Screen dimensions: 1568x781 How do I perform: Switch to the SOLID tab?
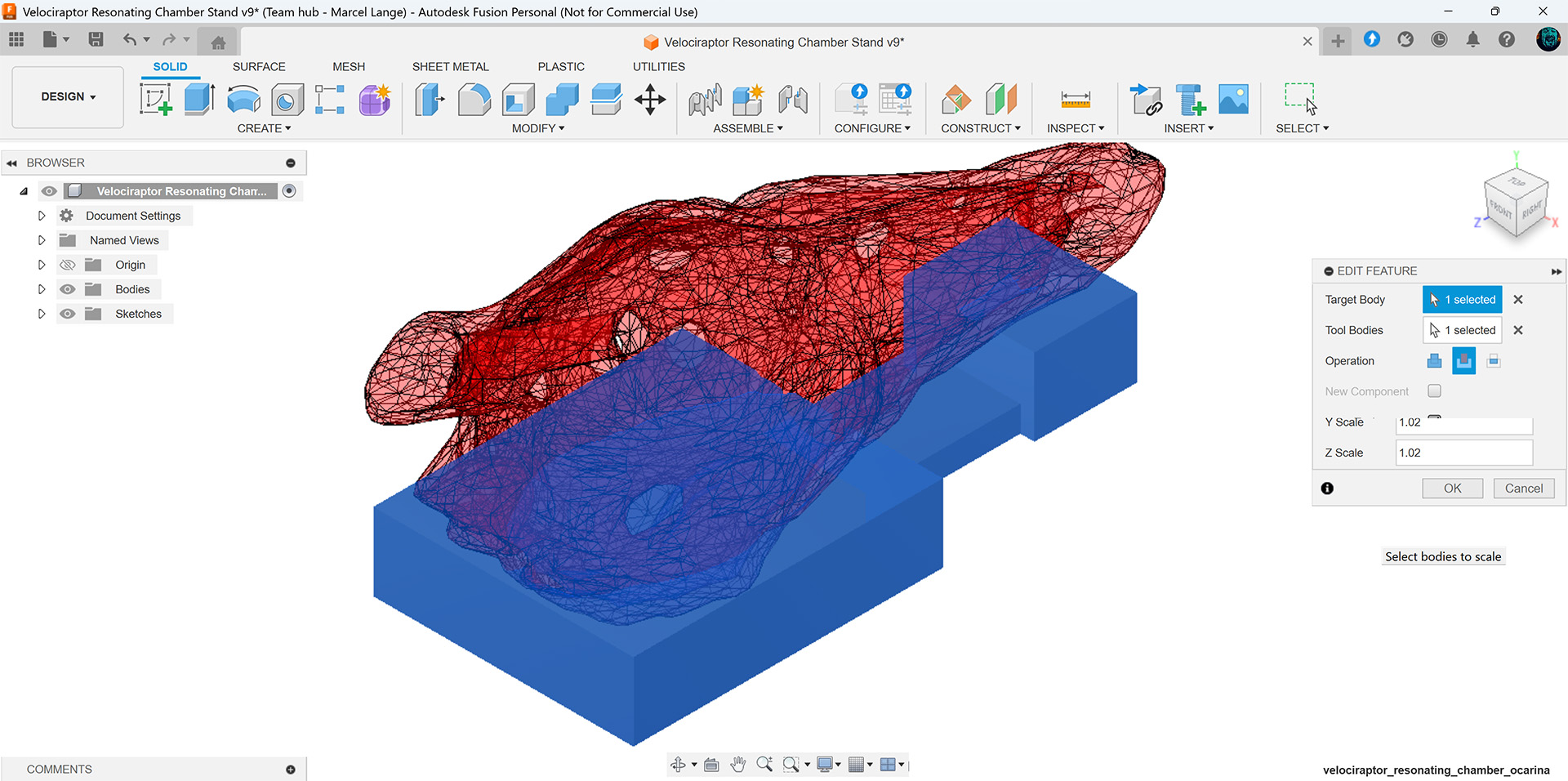click(x=170, y=66)
